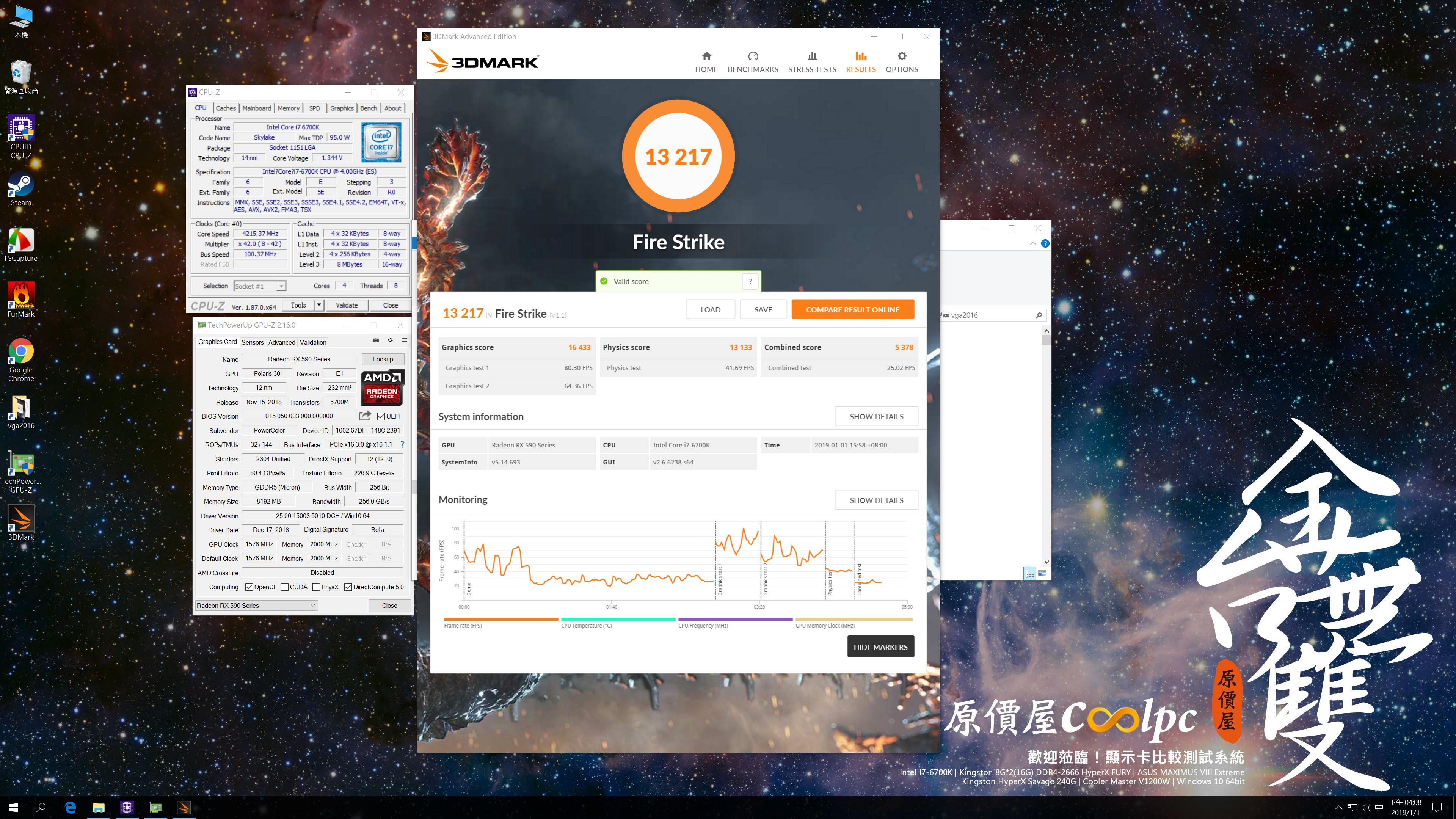Viewport: 1456px width, 819px height.
Task: Open the FSCapture desktop shortcut
Action: point(21,245)
